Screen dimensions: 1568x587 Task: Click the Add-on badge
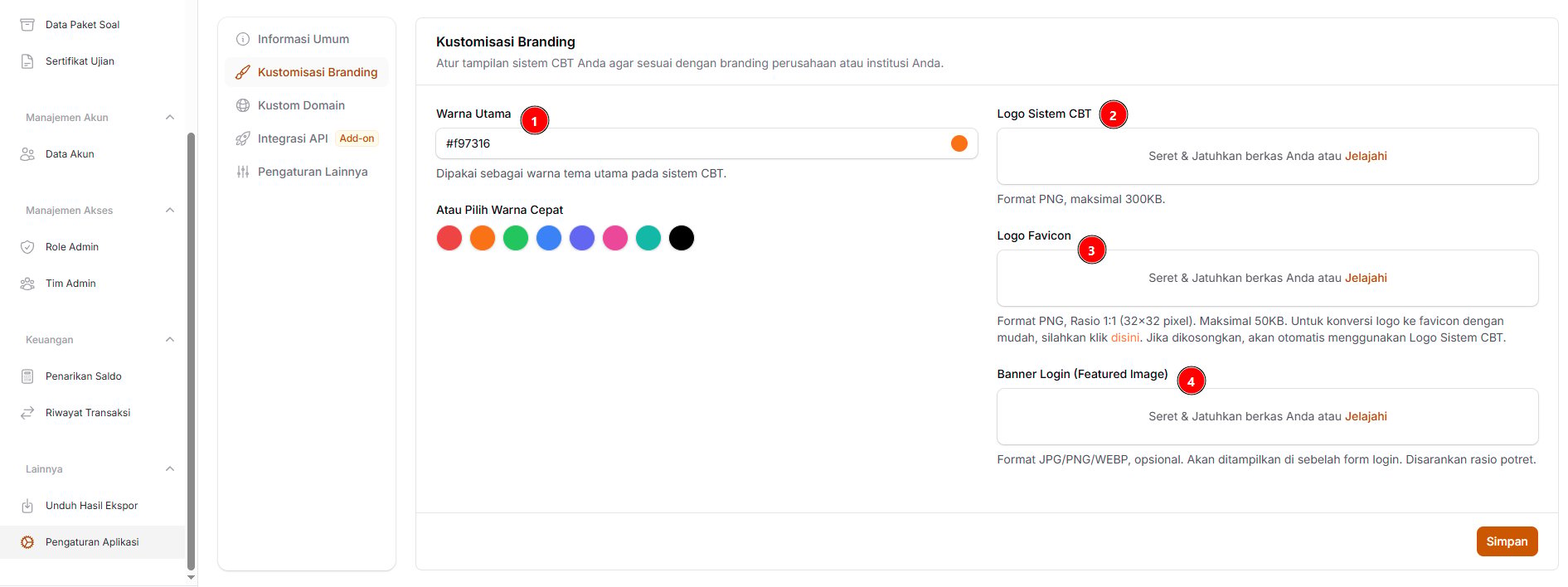tap(357, 138)
